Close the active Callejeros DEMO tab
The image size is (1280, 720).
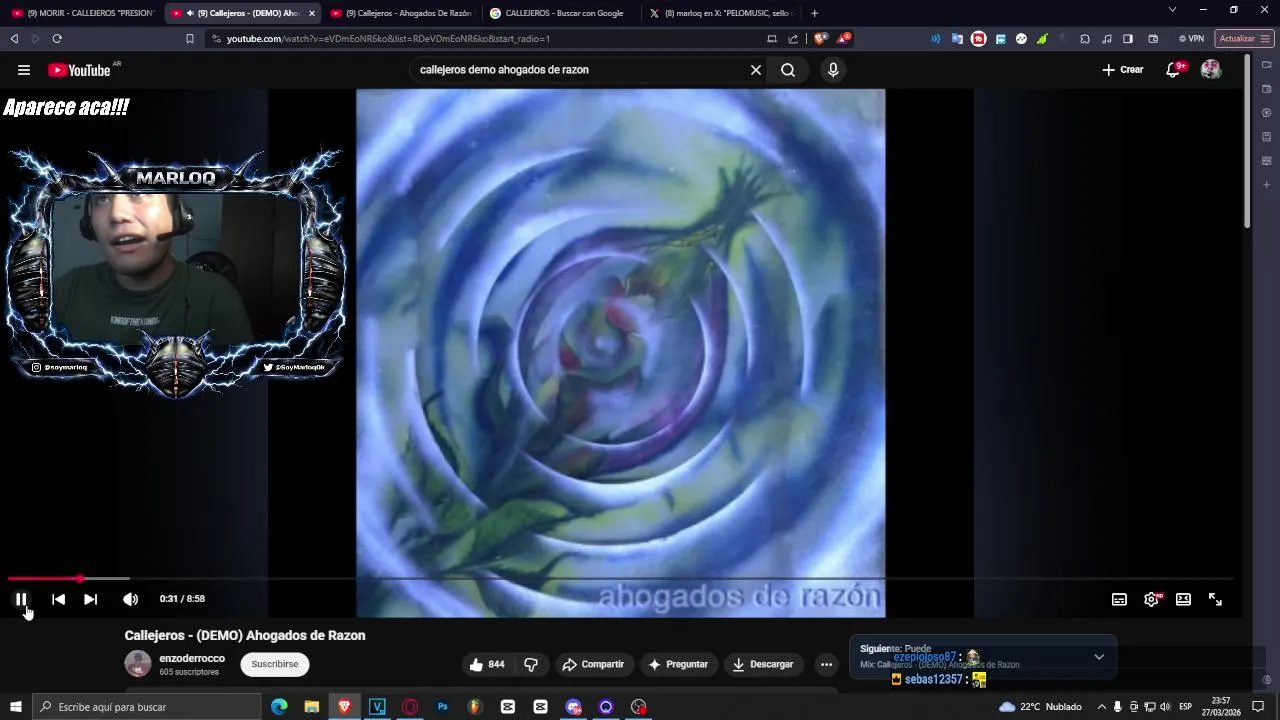311,13
